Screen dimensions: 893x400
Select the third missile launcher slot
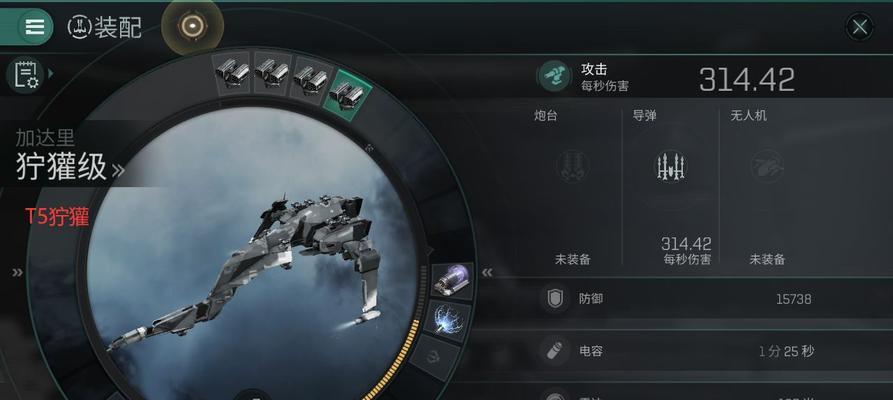[310, 79]
